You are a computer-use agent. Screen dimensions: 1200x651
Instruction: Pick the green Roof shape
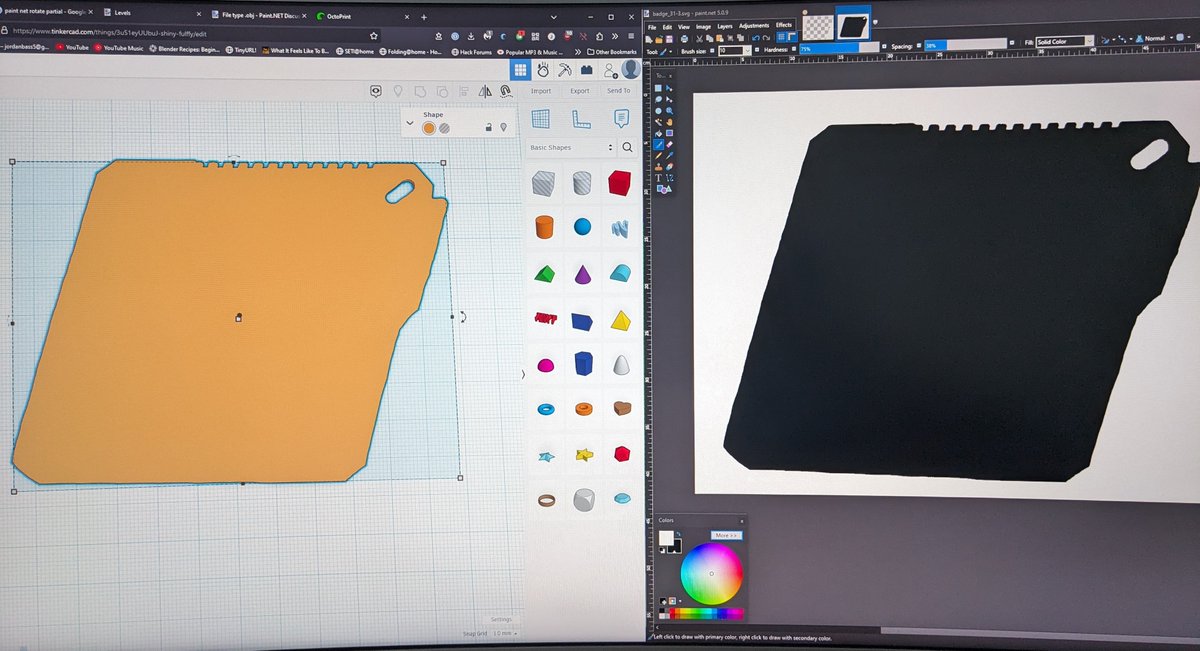pos(544,273)
